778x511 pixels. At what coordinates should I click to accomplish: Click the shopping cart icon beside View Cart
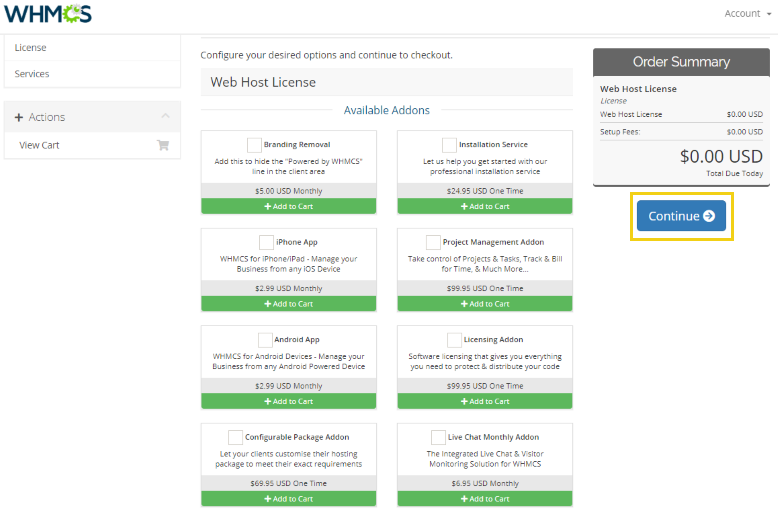coord(163,145)
